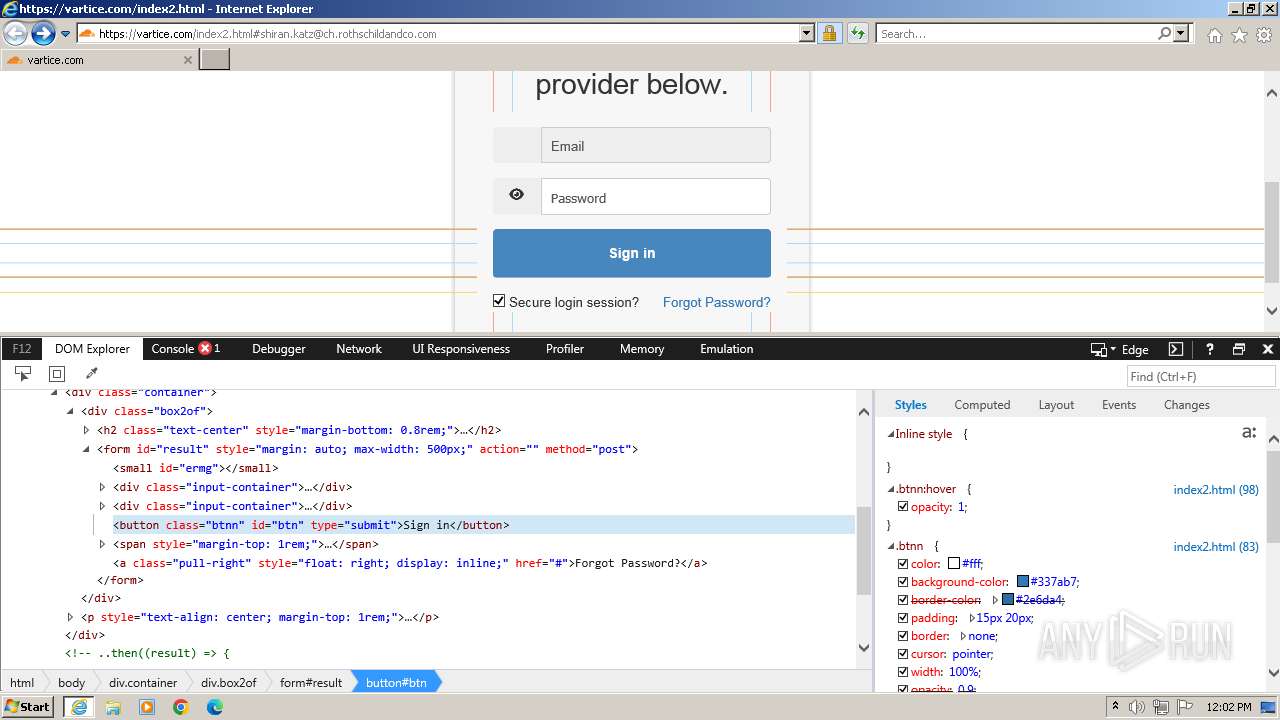
Task: Open the browser emulation device icon dropdown
Action: [x=1102, y=349]
